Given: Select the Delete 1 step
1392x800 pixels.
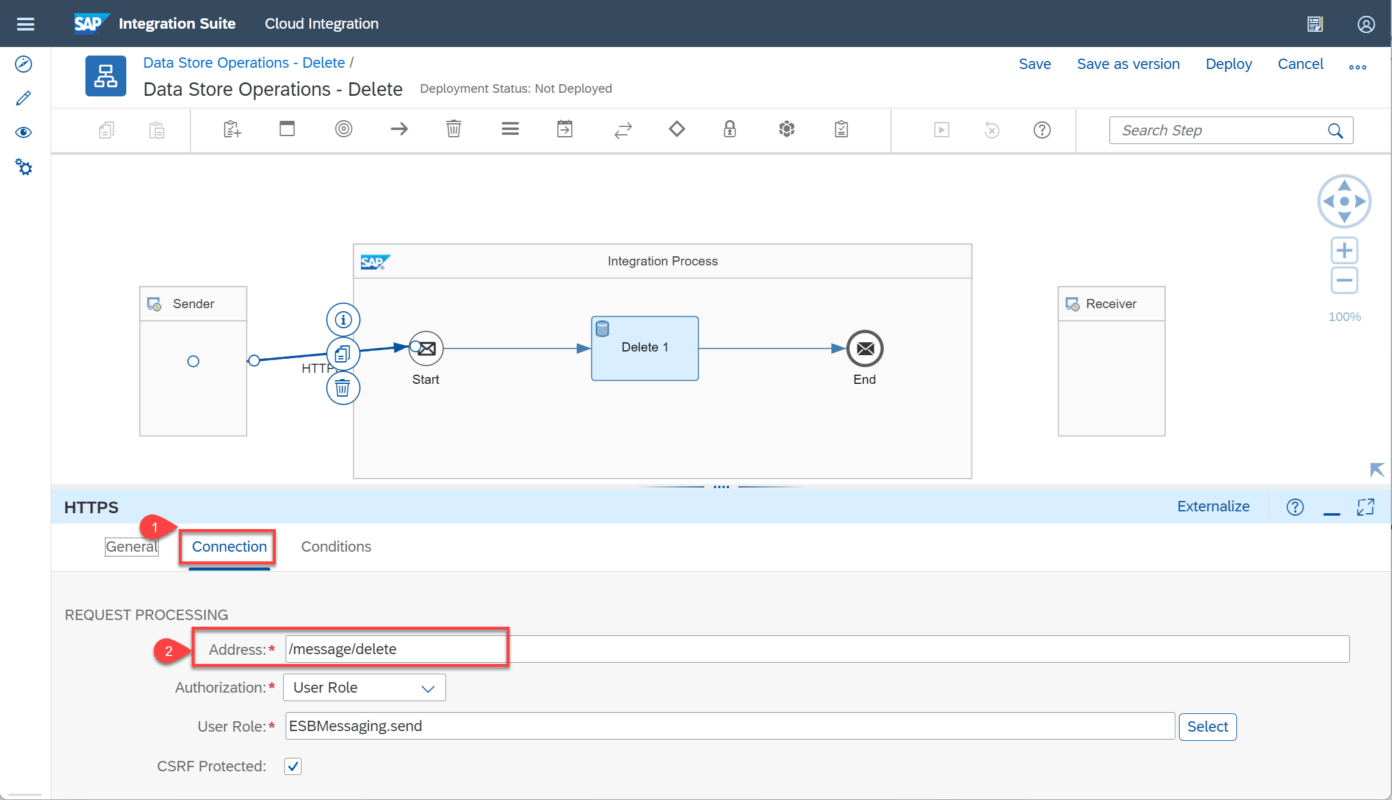Looking at the screenshot, I should pyautogui.click(x=645, y=348).
